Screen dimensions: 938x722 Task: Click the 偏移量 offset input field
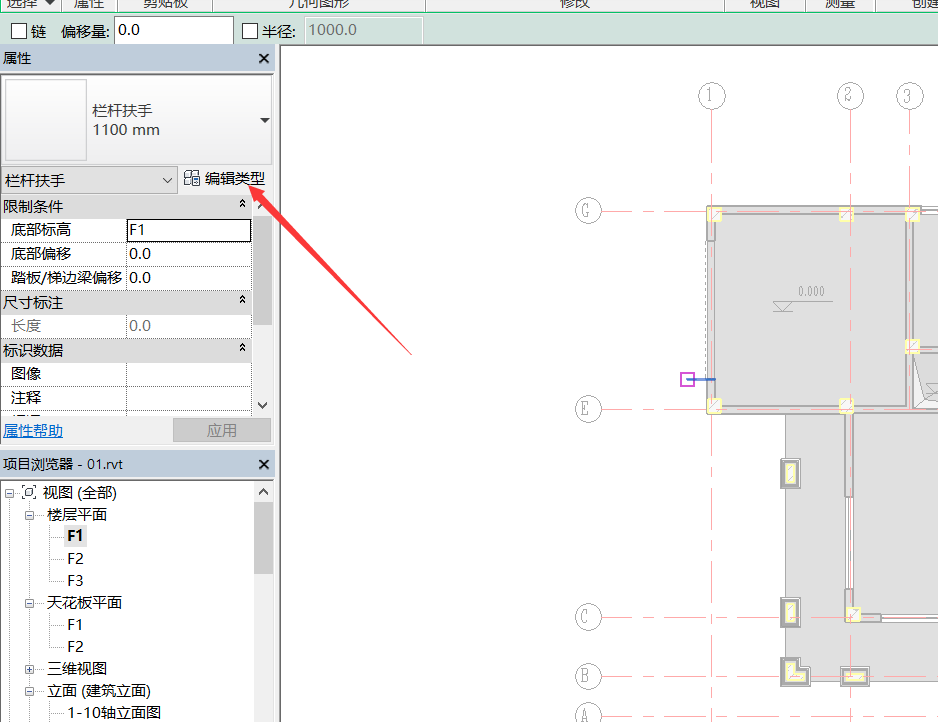[x=173, y=31]
